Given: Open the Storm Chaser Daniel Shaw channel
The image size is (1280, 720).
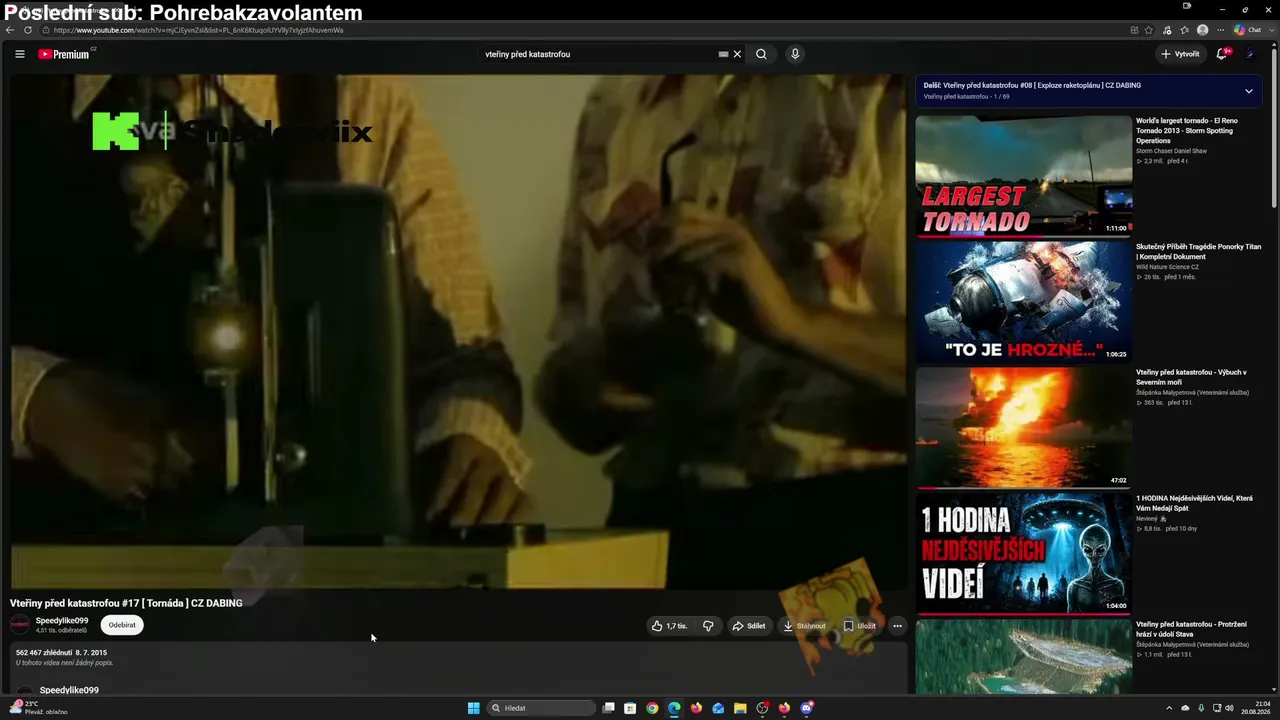Looking at the screenshot, I should click(1171, 151).
